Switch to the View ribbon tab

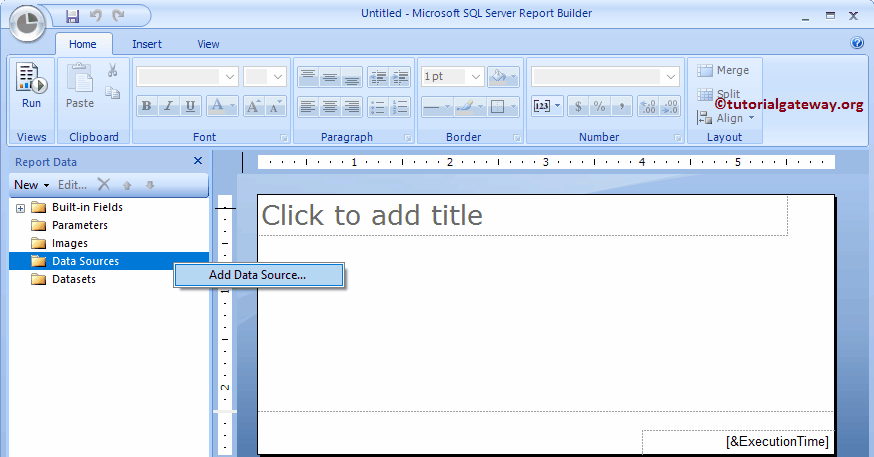[x=208, y=44]
